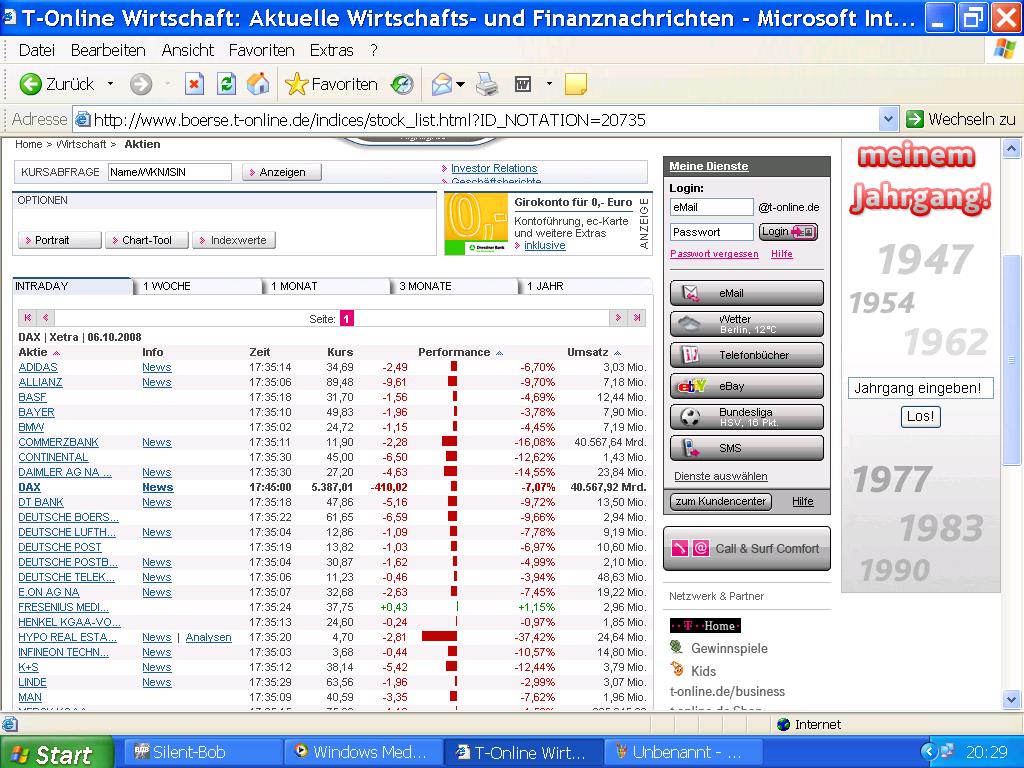Screen dimensions: 1024x768
Task: Switch to the 3 MONATE tab
Action: [x=454, y=286]
